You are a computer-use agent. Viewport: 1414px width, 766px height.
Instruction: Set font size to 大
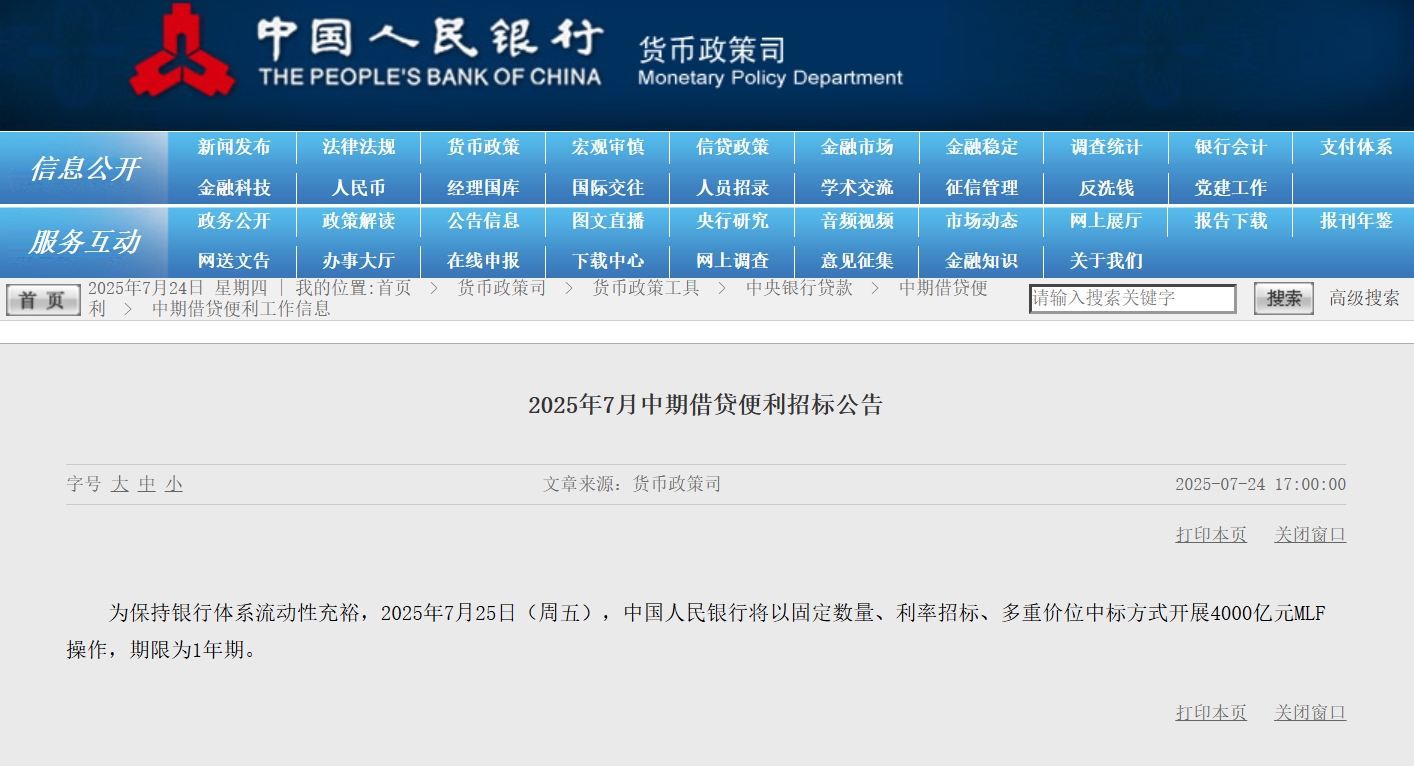(x=120, y=484)
